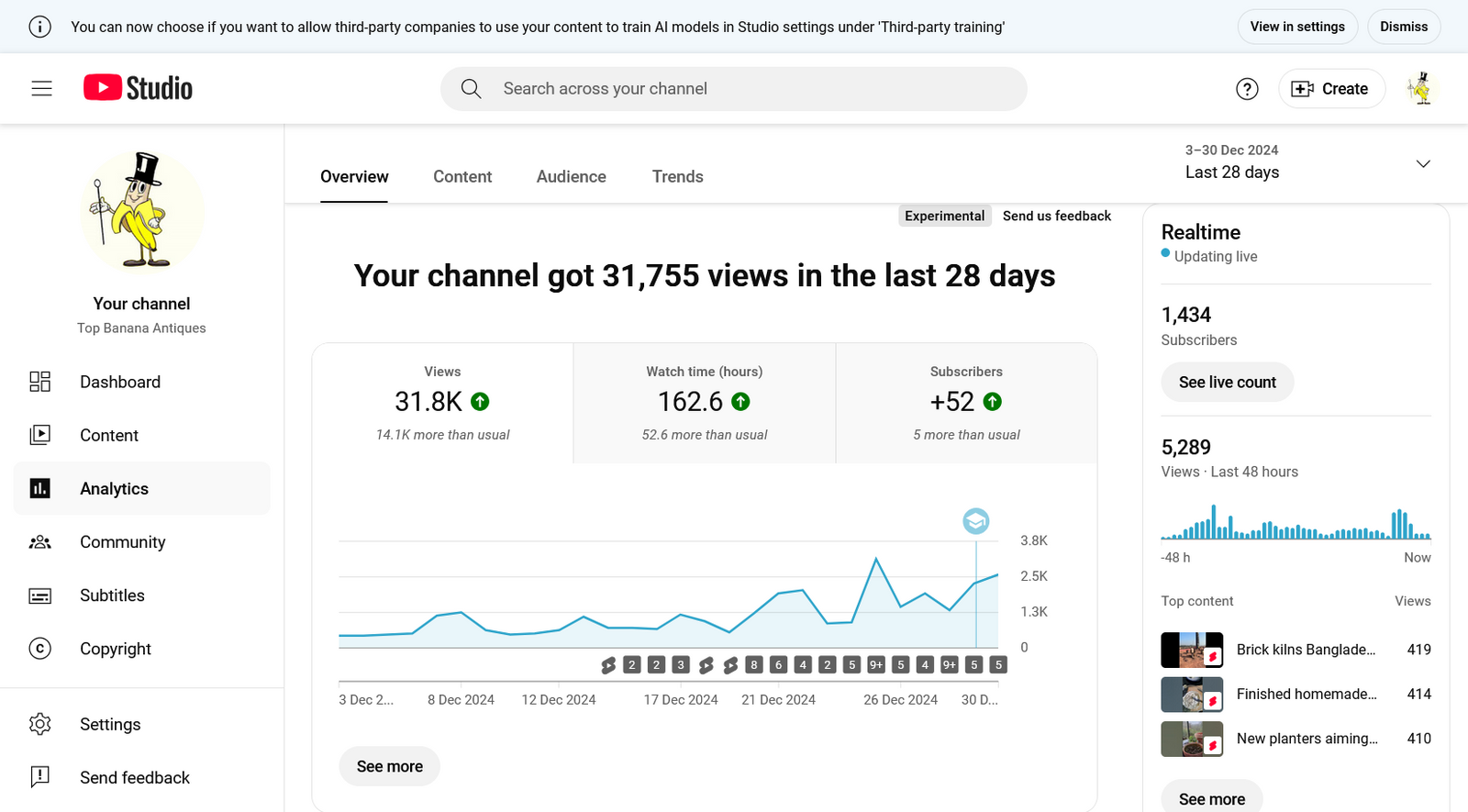Click the Create button
The width and height of the screenshot is (1468, 812).
[1330, 89]
